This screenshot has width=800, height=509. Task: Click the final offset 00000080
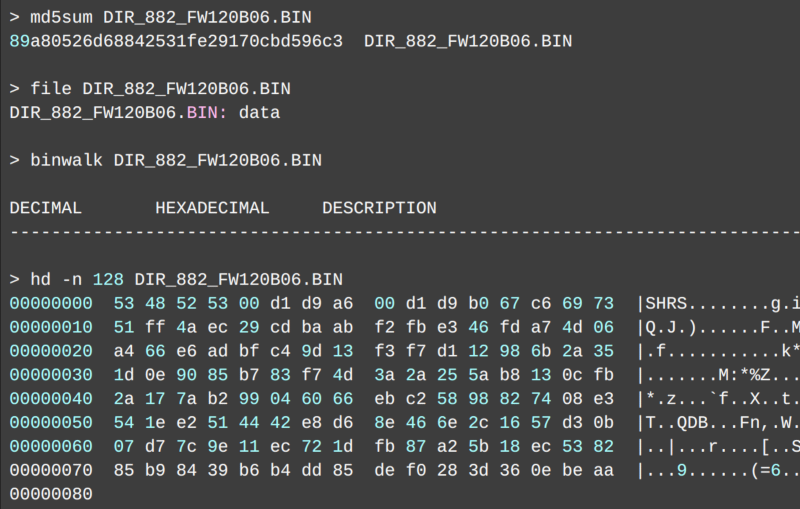coord(51,494)
